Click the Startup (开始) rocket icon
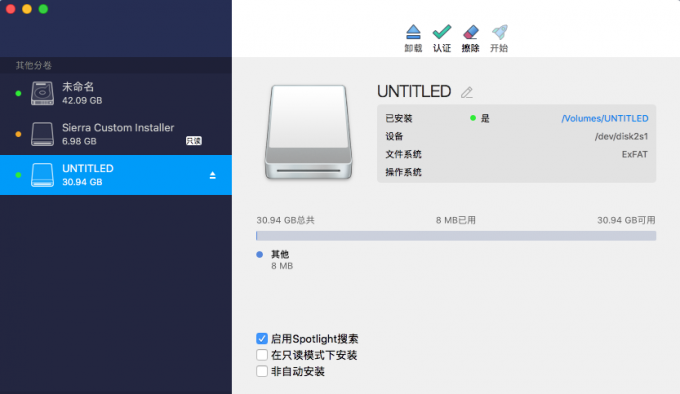Image resolution: width=680 pixels, height=394 pixels. point(499,32)
